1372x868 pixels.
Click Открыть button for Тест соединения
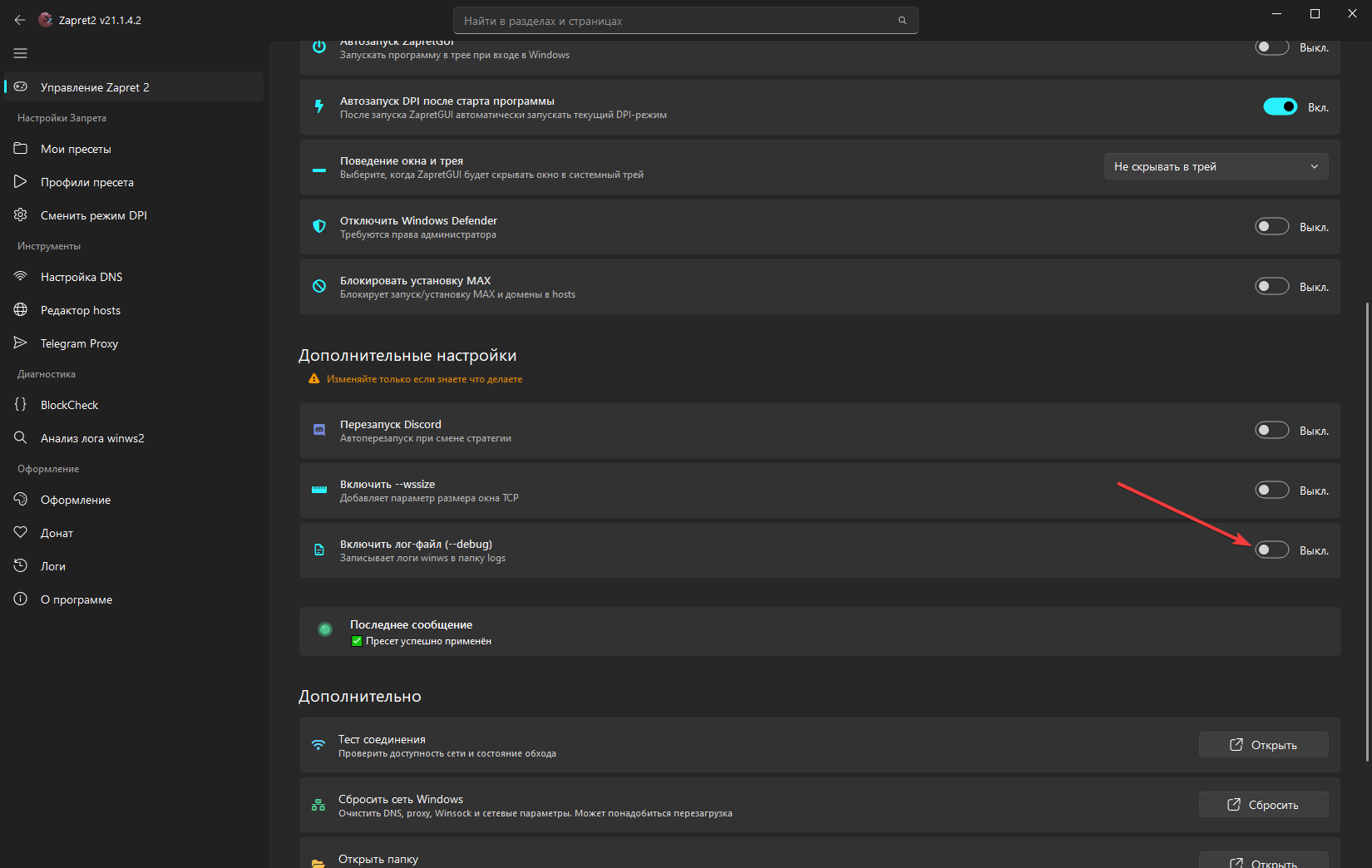(1263, 745)
